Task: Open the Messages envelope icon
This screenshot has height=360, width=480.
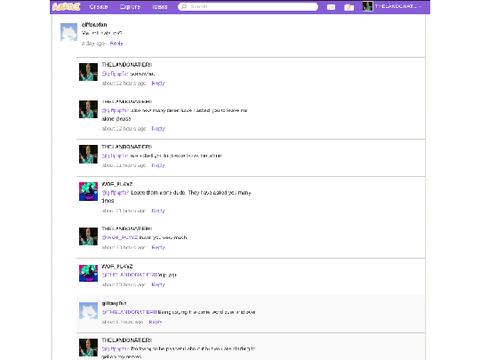Action: [331, 7]
